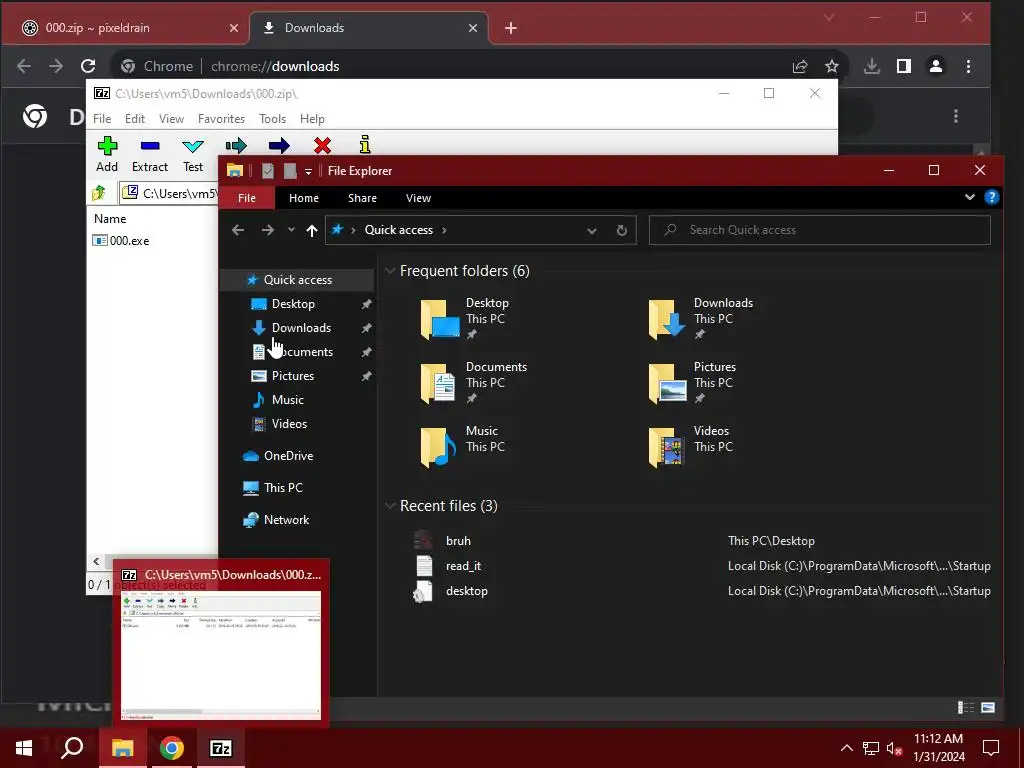Click the 7-Zip Info icon
The height and width of the screenshot is (768, 1024).
click(365, 144)
